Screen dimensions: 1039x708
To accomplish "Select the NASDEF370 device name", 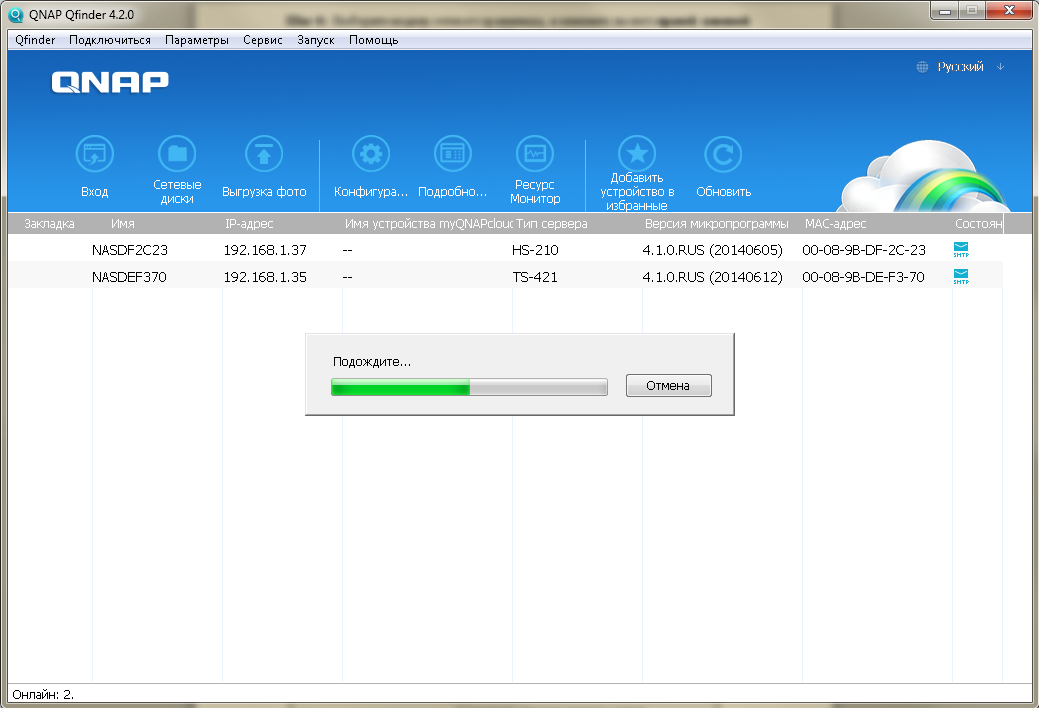I will tap(129, 277).
